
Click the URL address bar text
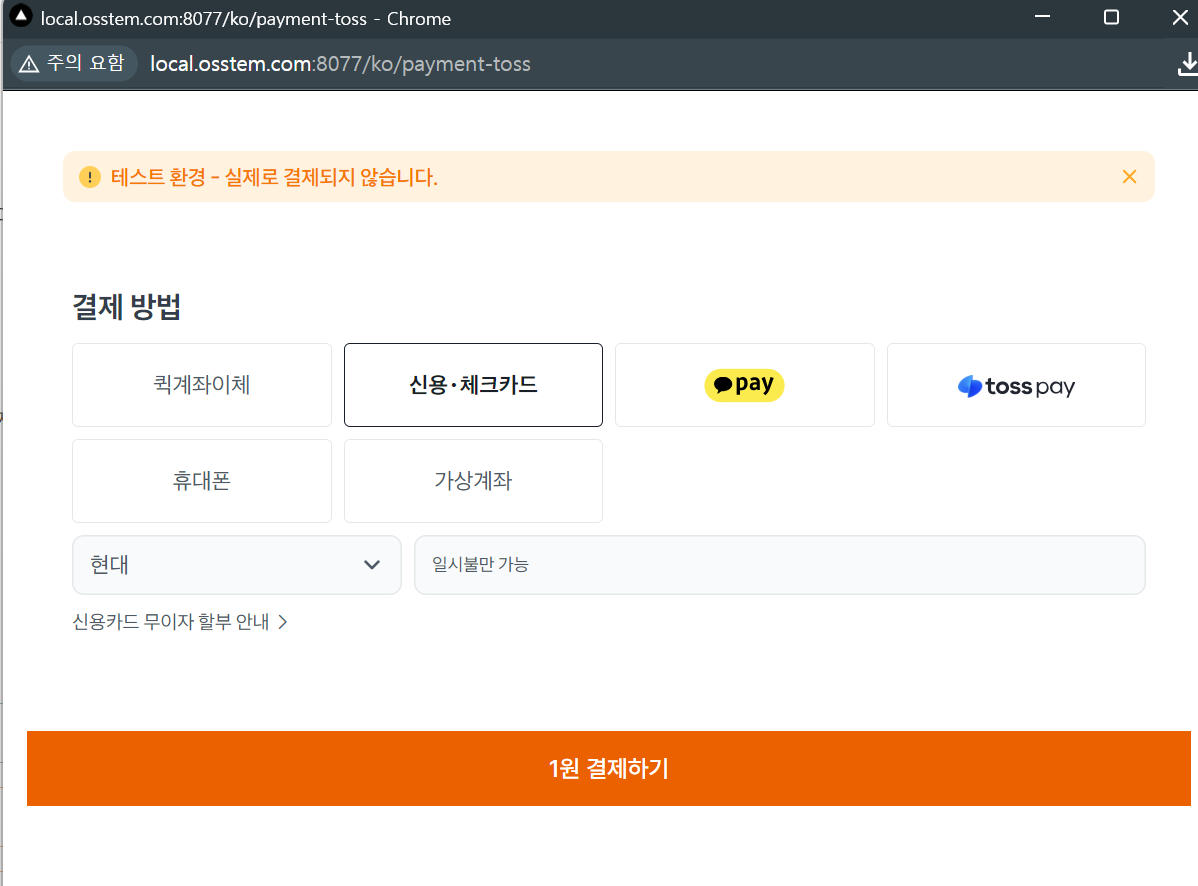click(x=340, y=64)
